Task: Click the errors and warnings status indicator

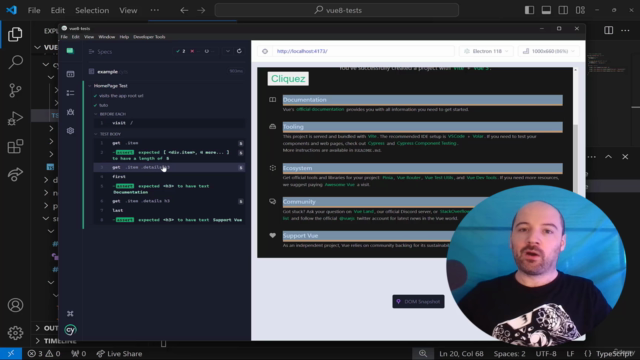Action: [44, 353]
